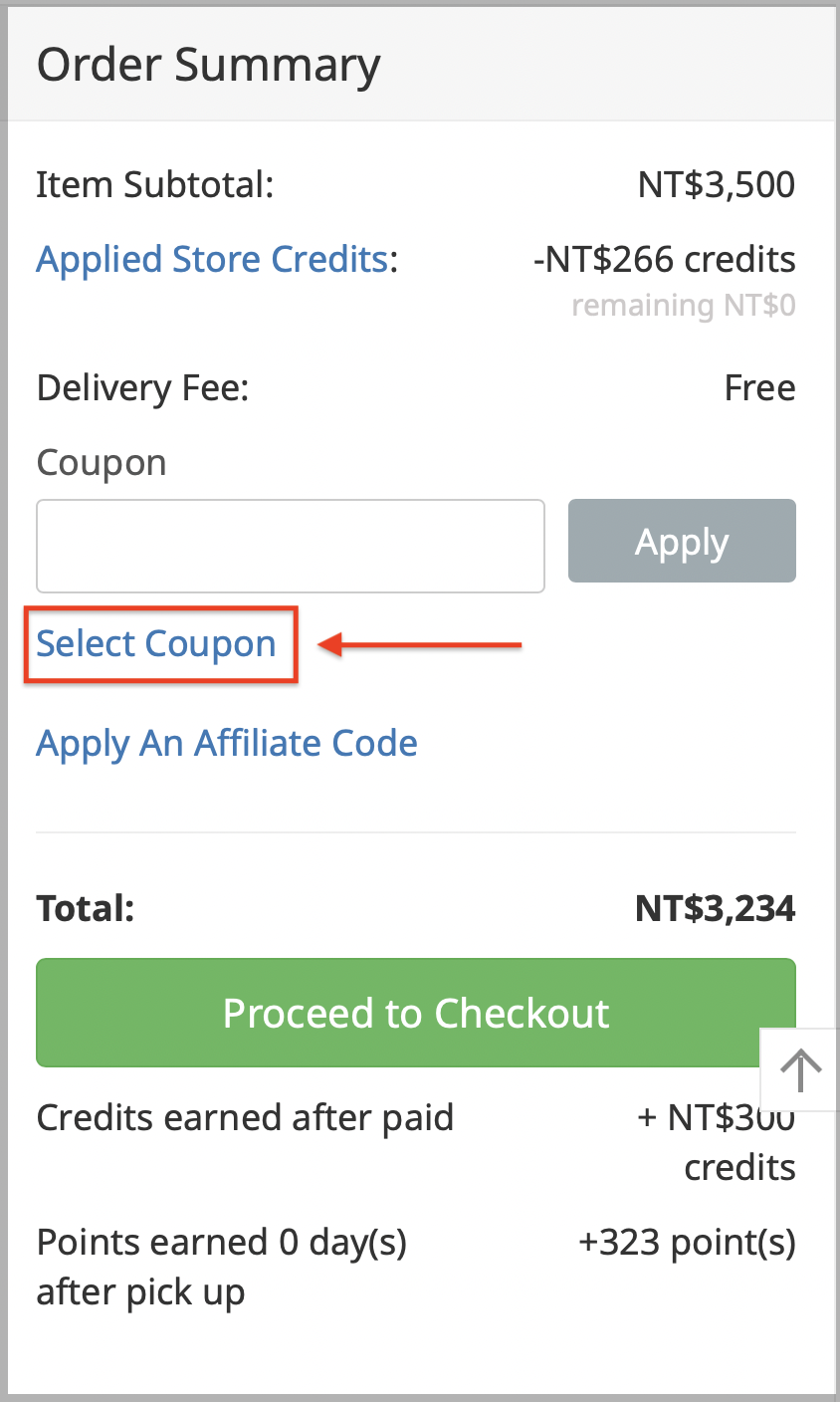Click the Delivery Fee label
840x1402 pixels.
click(142, 387)
